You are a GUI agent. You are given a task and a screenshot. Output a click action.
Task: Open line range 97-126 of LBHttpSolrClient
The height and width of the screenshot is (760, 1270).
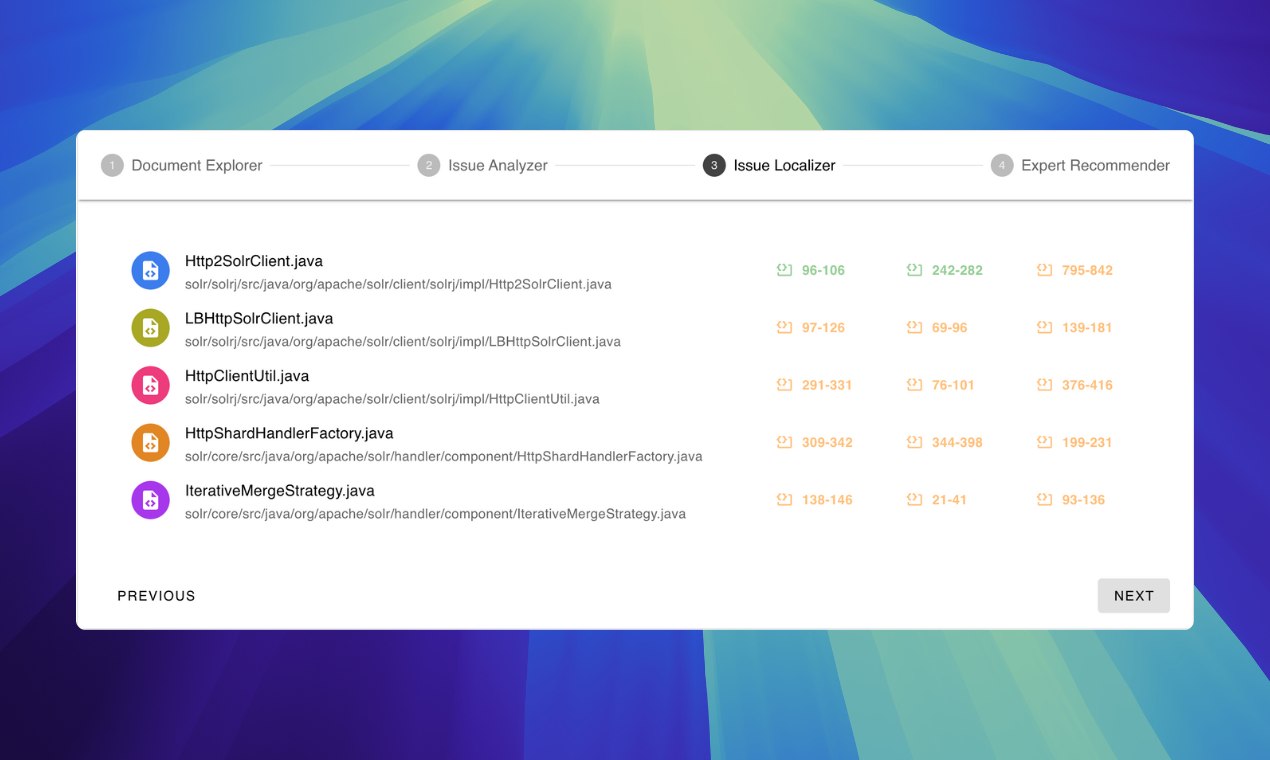[823, 327]
